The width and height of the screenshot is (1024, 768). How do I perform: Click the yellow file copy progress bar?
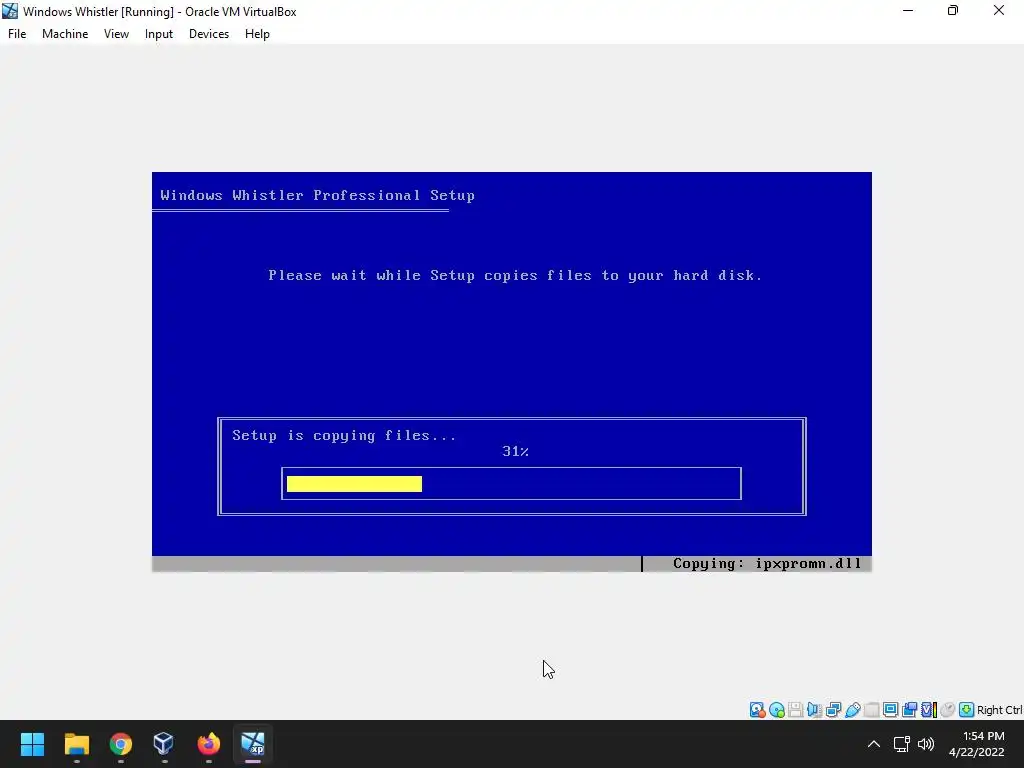pyautogui.click(x=355, y=484)
